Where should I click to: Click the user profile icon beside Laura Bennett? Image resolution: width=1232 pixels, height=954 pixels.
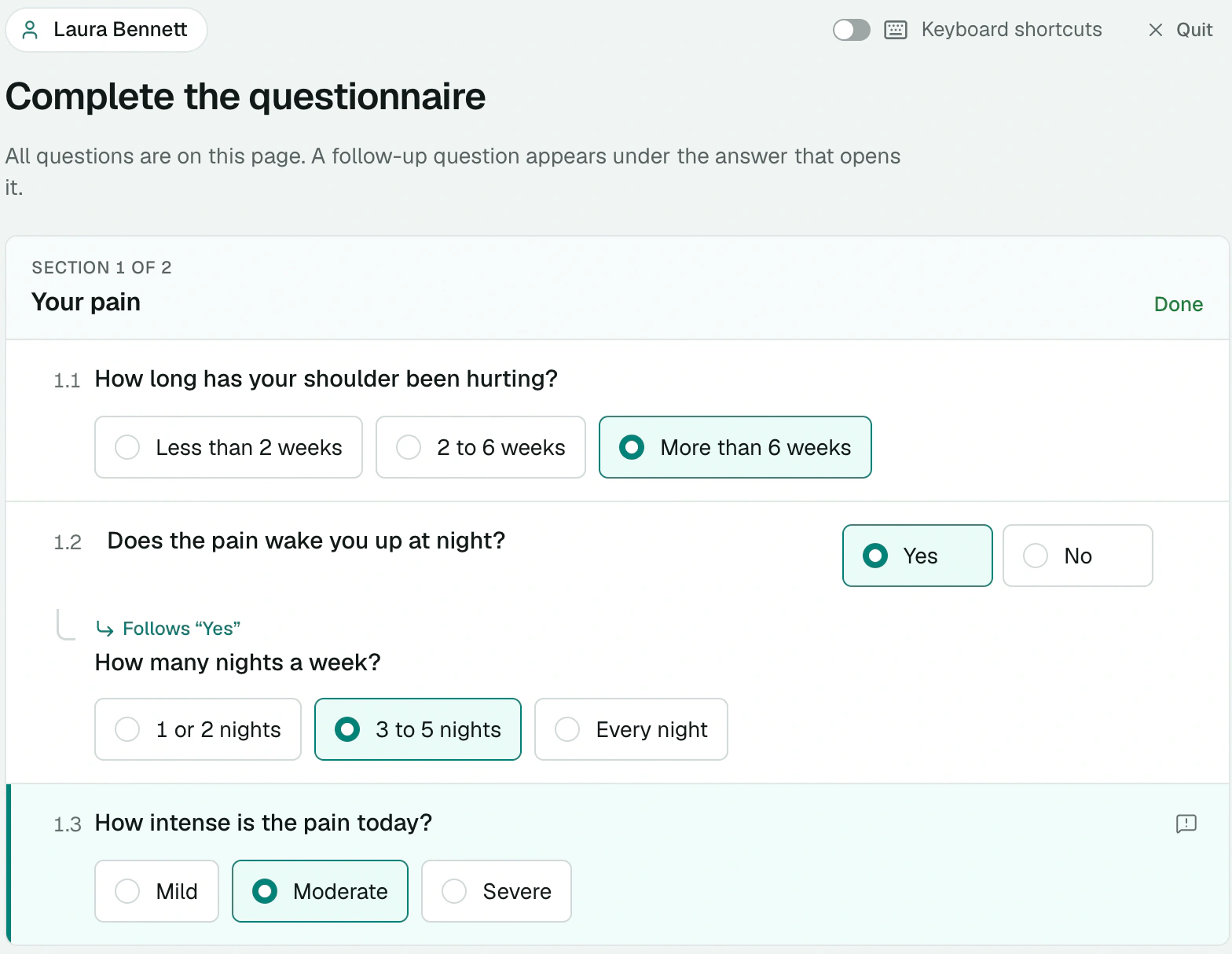click(x=30, y=30)
